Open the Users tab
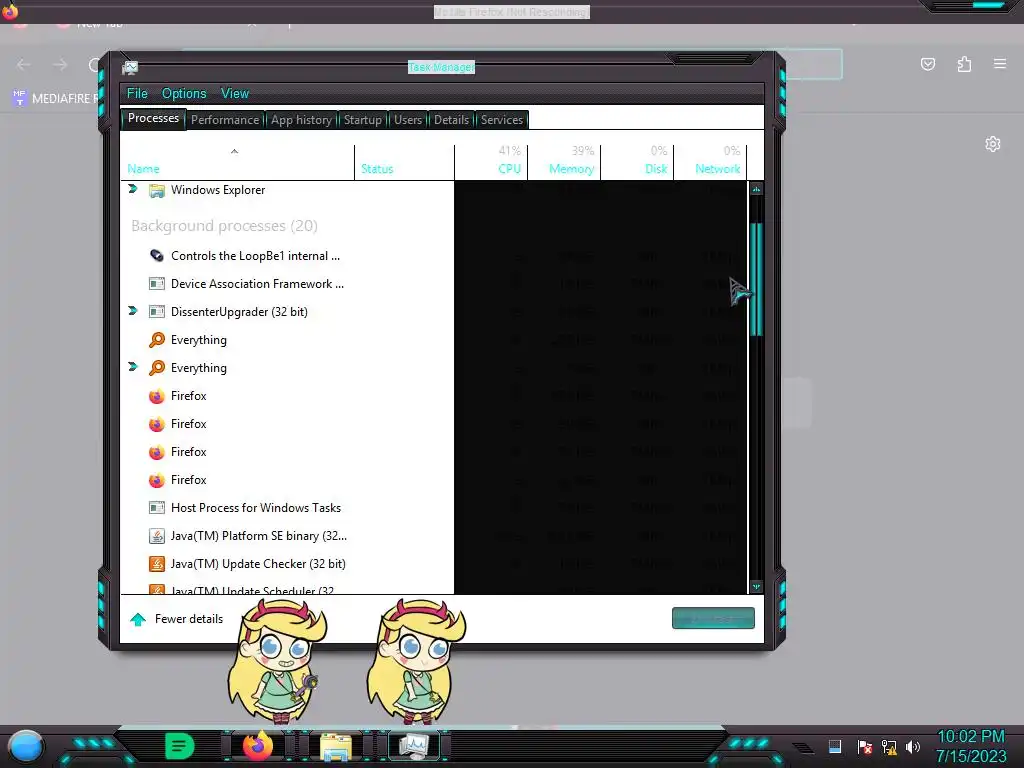The image size is (1024, 768). [x=408, y=120]
